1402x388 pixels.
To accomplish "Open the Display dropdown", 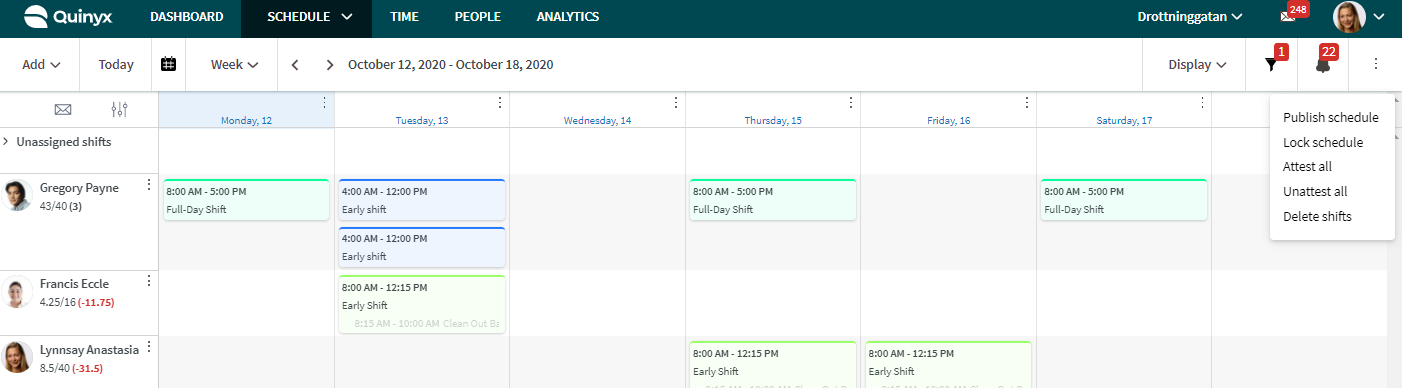I will click(x=1197, y=64).
